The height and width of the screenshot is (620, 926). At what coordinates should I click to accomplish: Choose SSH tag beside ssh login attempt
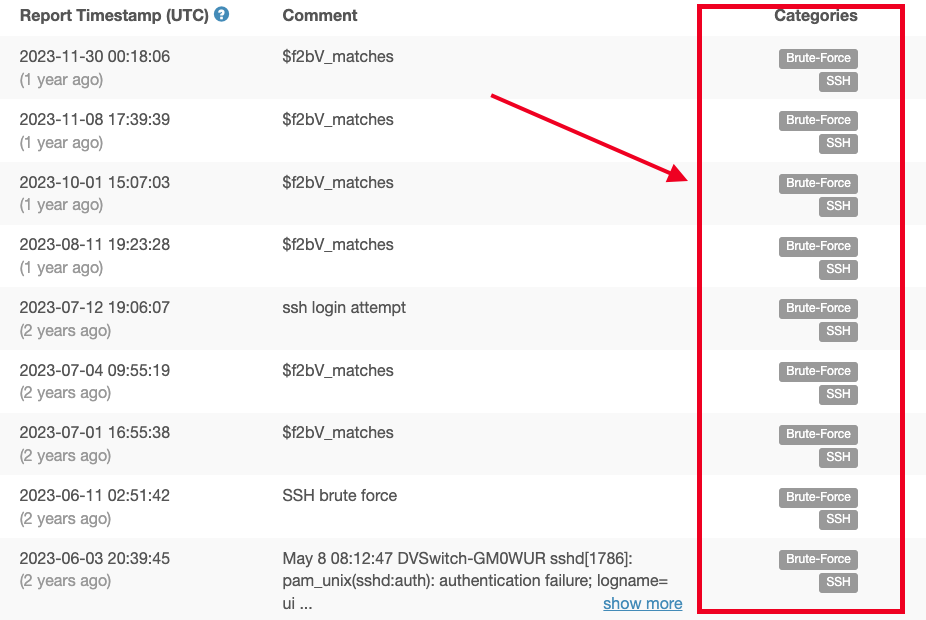pos(838,331)
